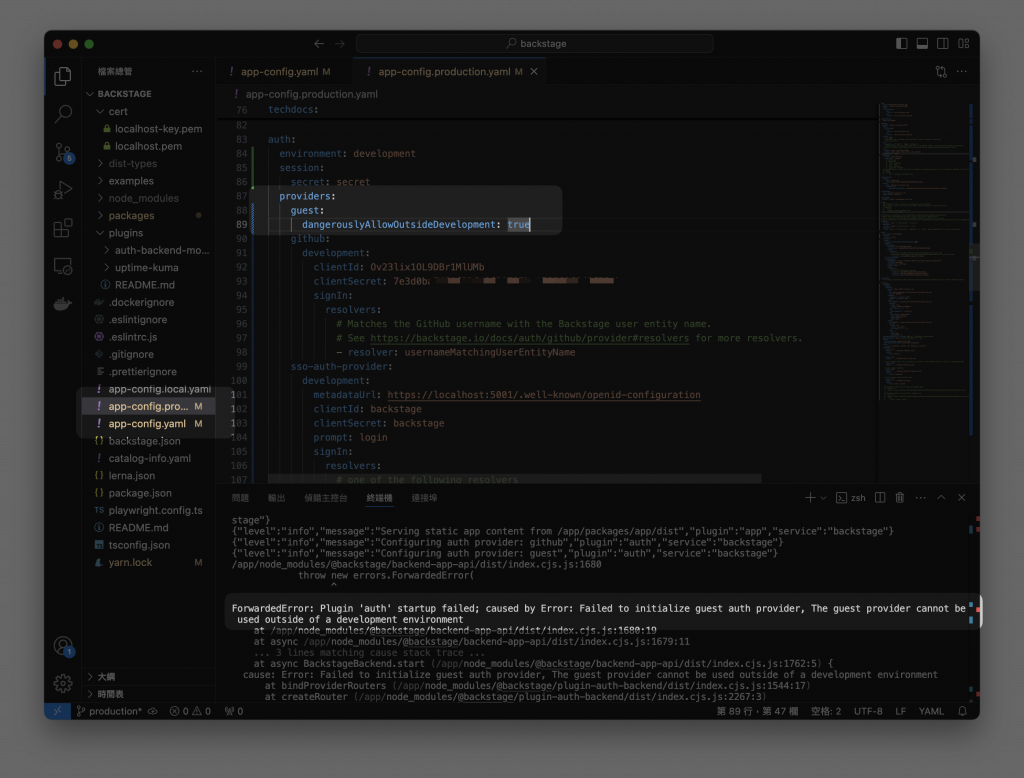Open terminal launch profile dropdown
The height and width of the screenshot is (778, 1024).
823,498
